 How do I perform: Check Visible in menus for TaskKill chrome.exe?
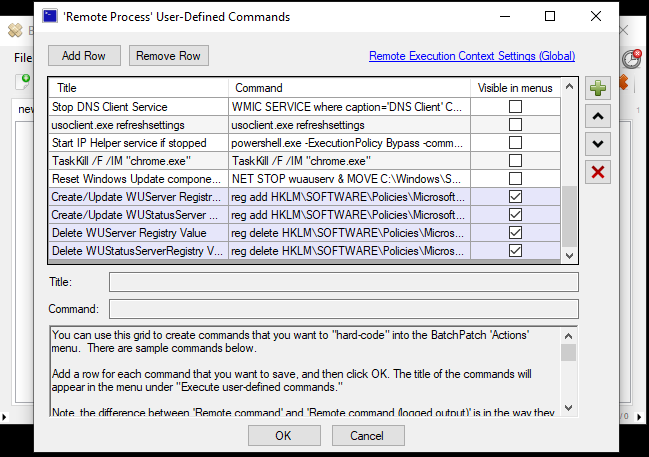[515, 161]
